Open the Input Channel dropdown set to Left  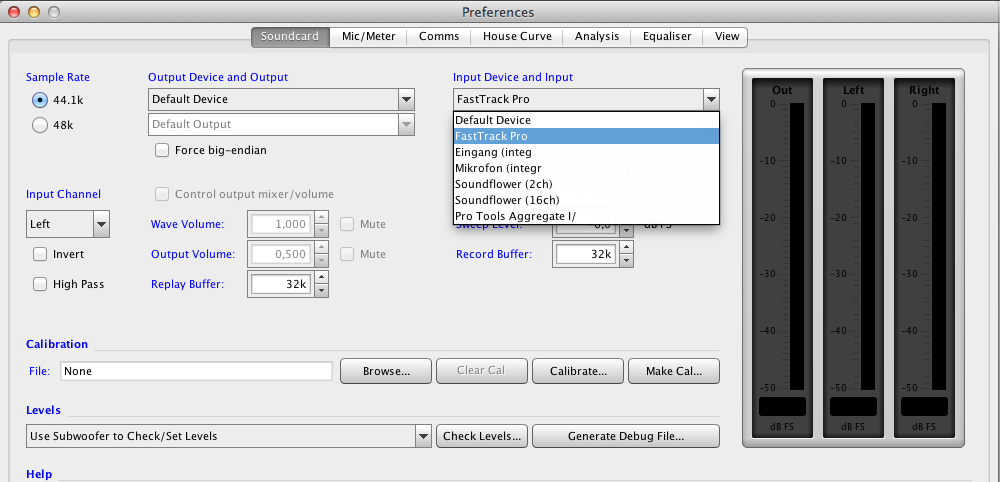pos(68,224)
